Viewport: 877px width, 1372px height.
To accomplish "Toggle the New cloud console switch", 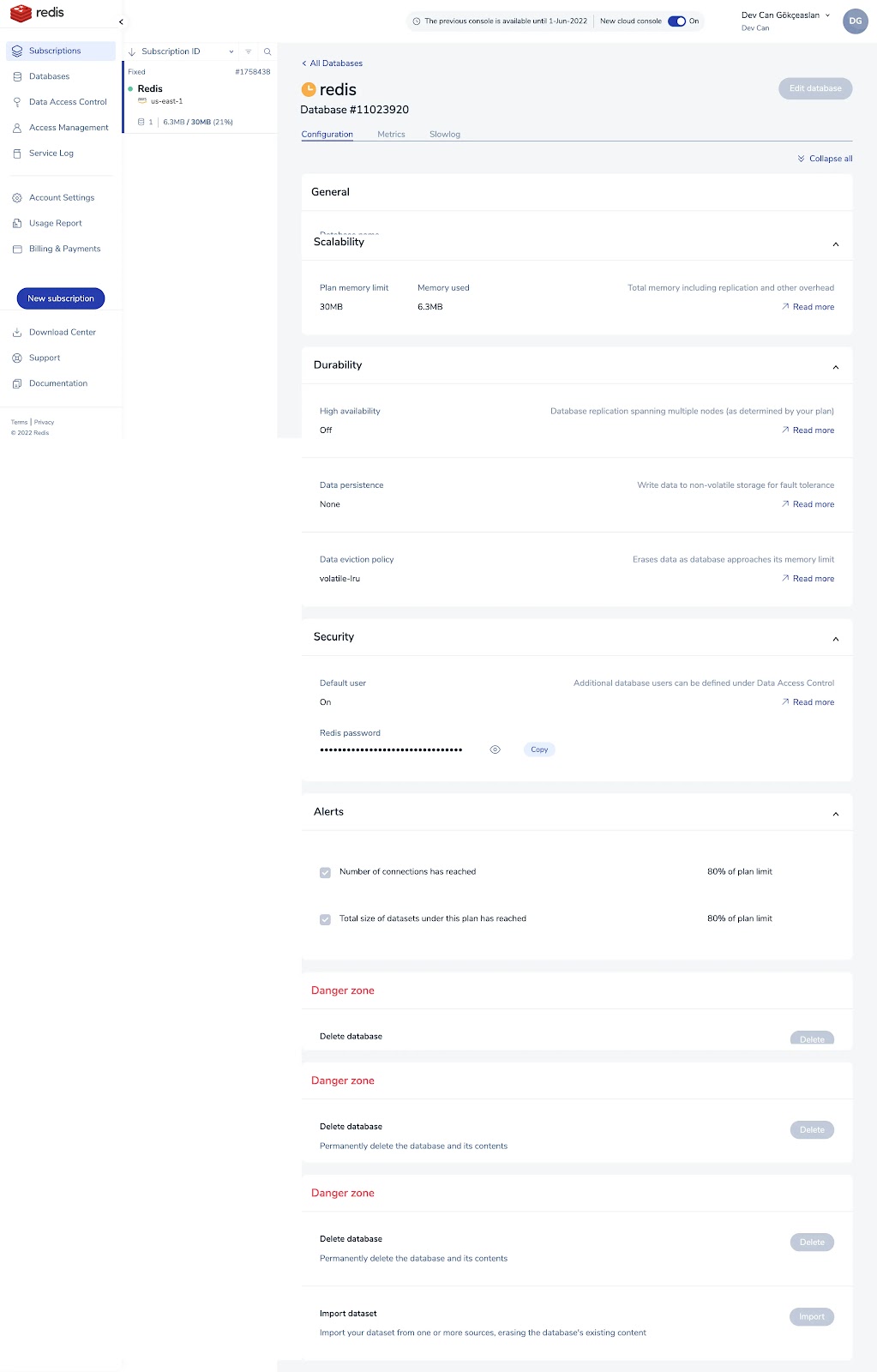I will (x=677, y=21).
